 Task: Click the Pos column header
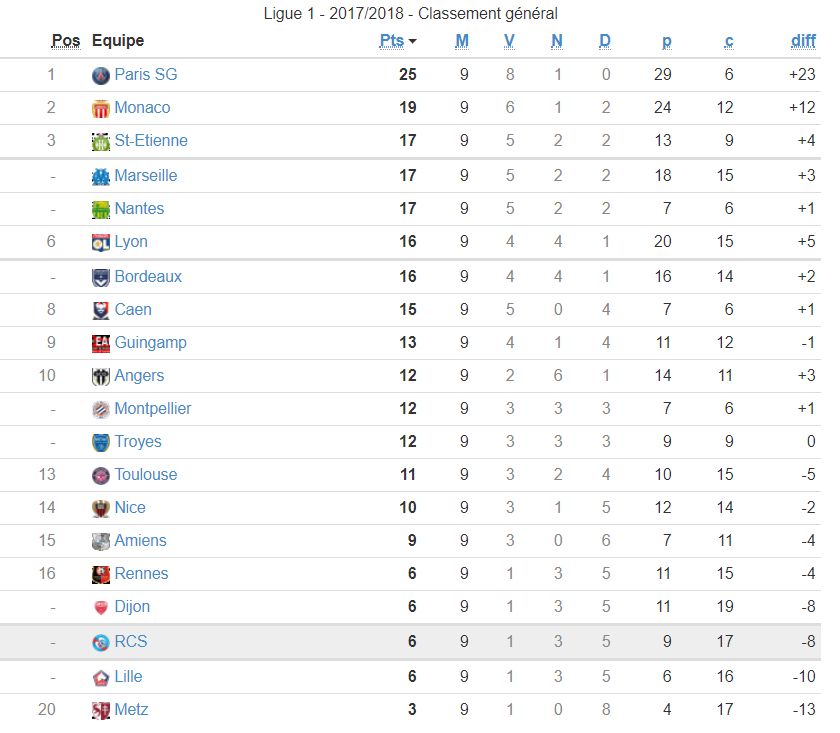click(66, 41)
